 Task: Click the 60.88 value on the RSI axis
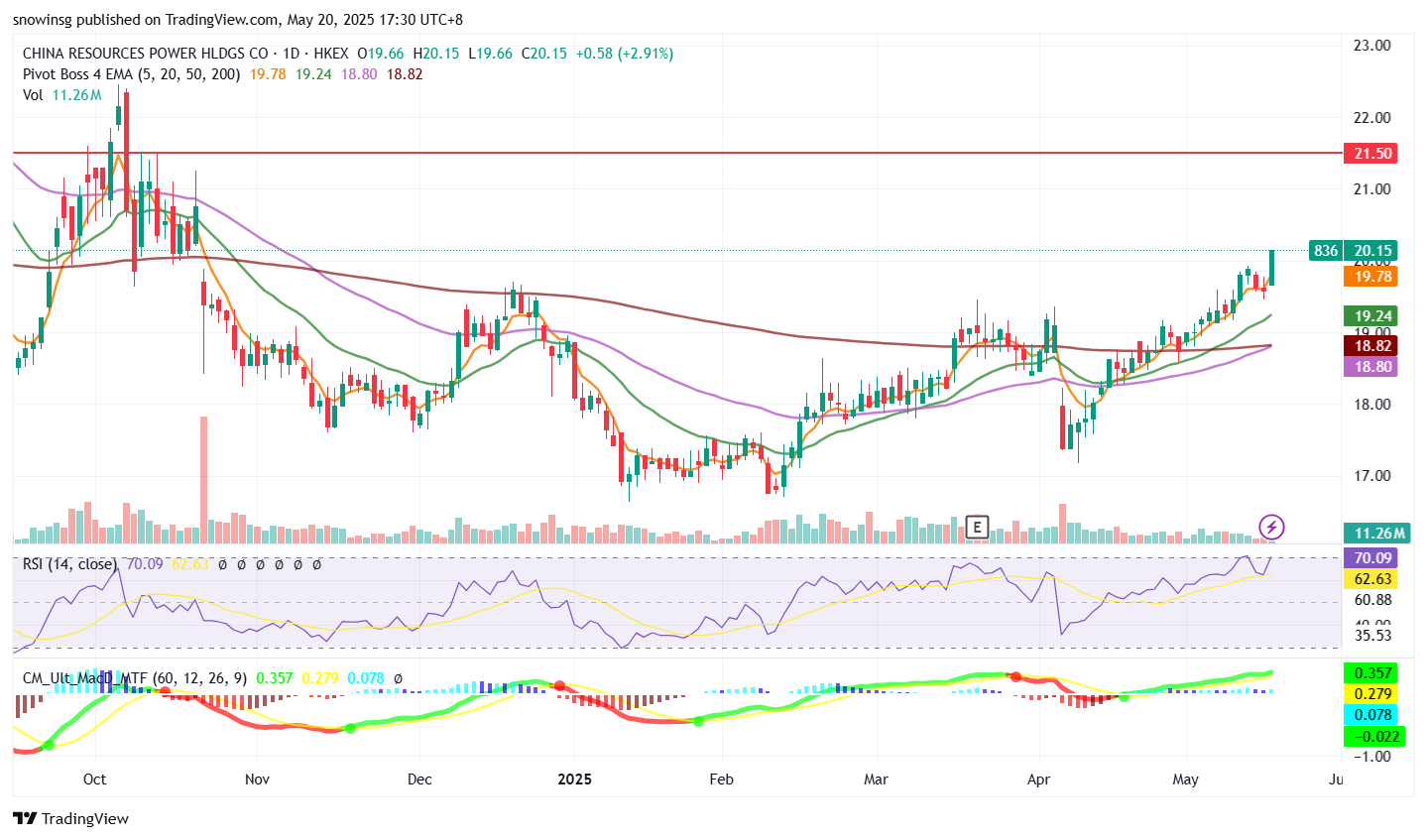[x=1372, y=600]
